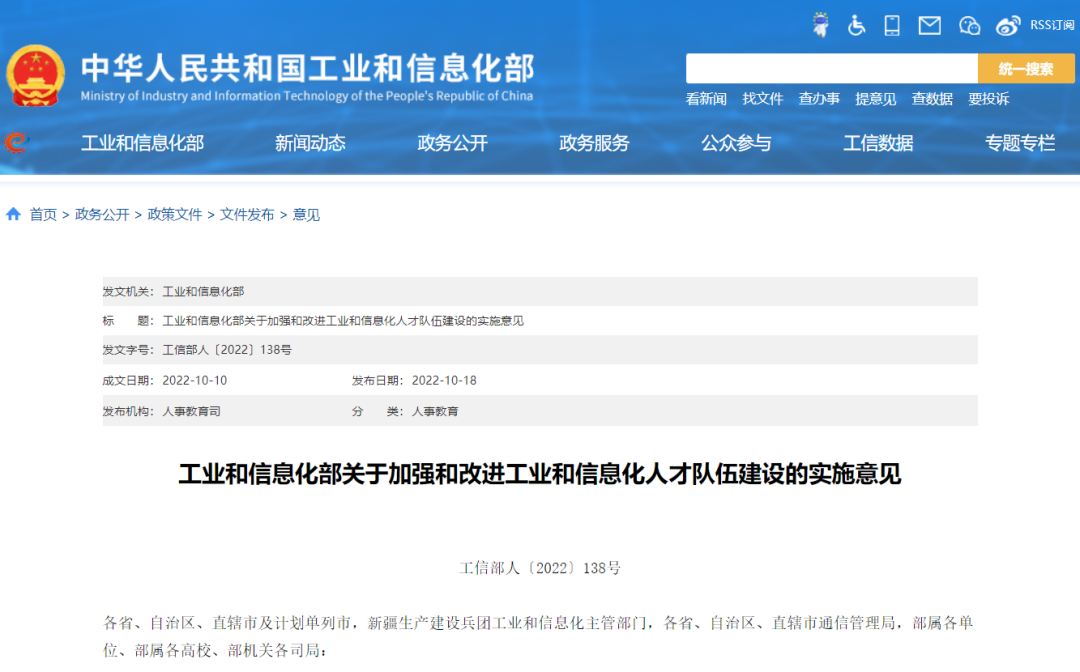The width and height of the screenshot is (1080, 672).
Task: Click the bold article heading
Action: click(x=540, y=474)
